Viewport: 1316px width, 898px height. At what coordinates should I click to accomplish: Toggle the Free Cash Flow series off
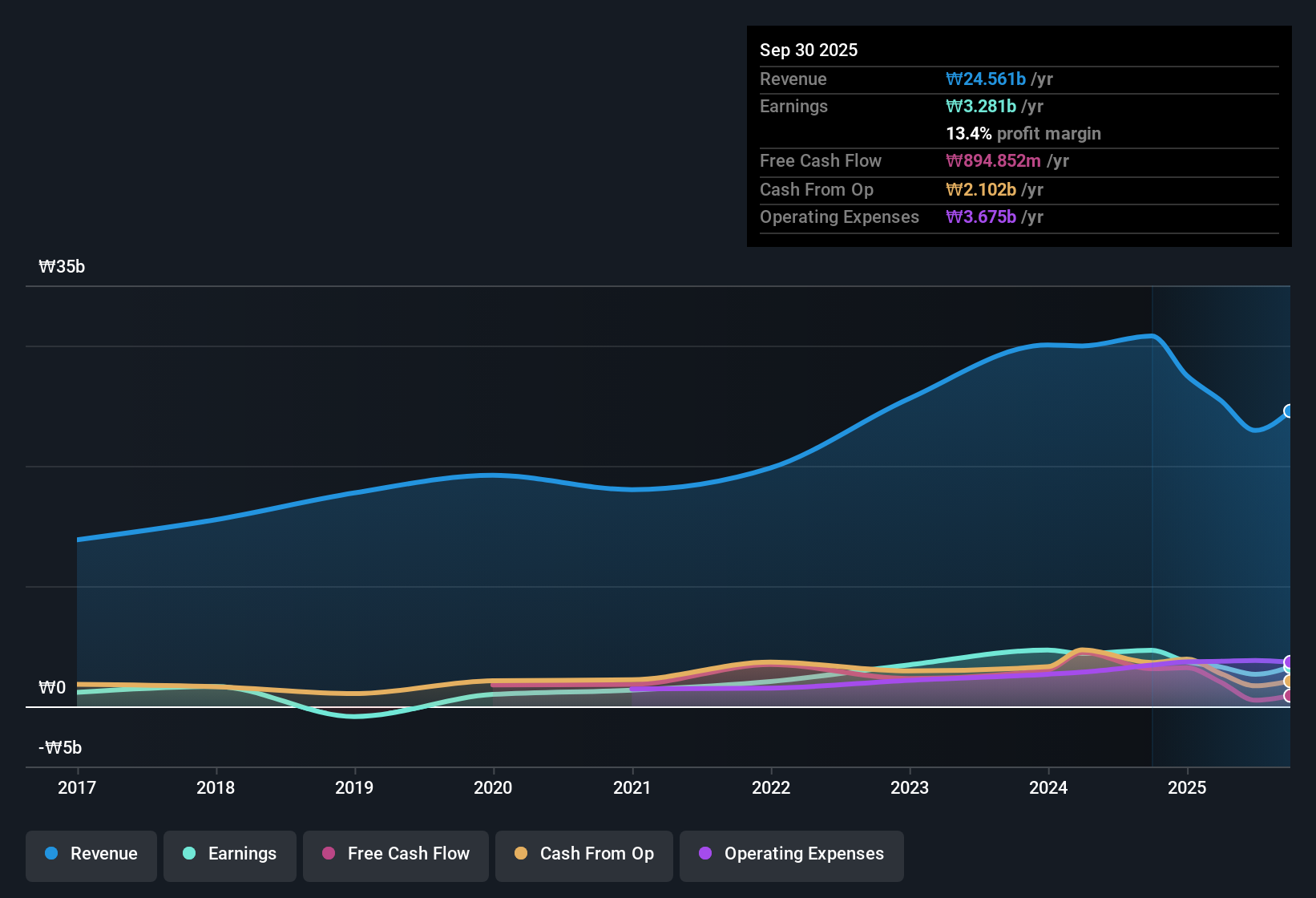395,855
